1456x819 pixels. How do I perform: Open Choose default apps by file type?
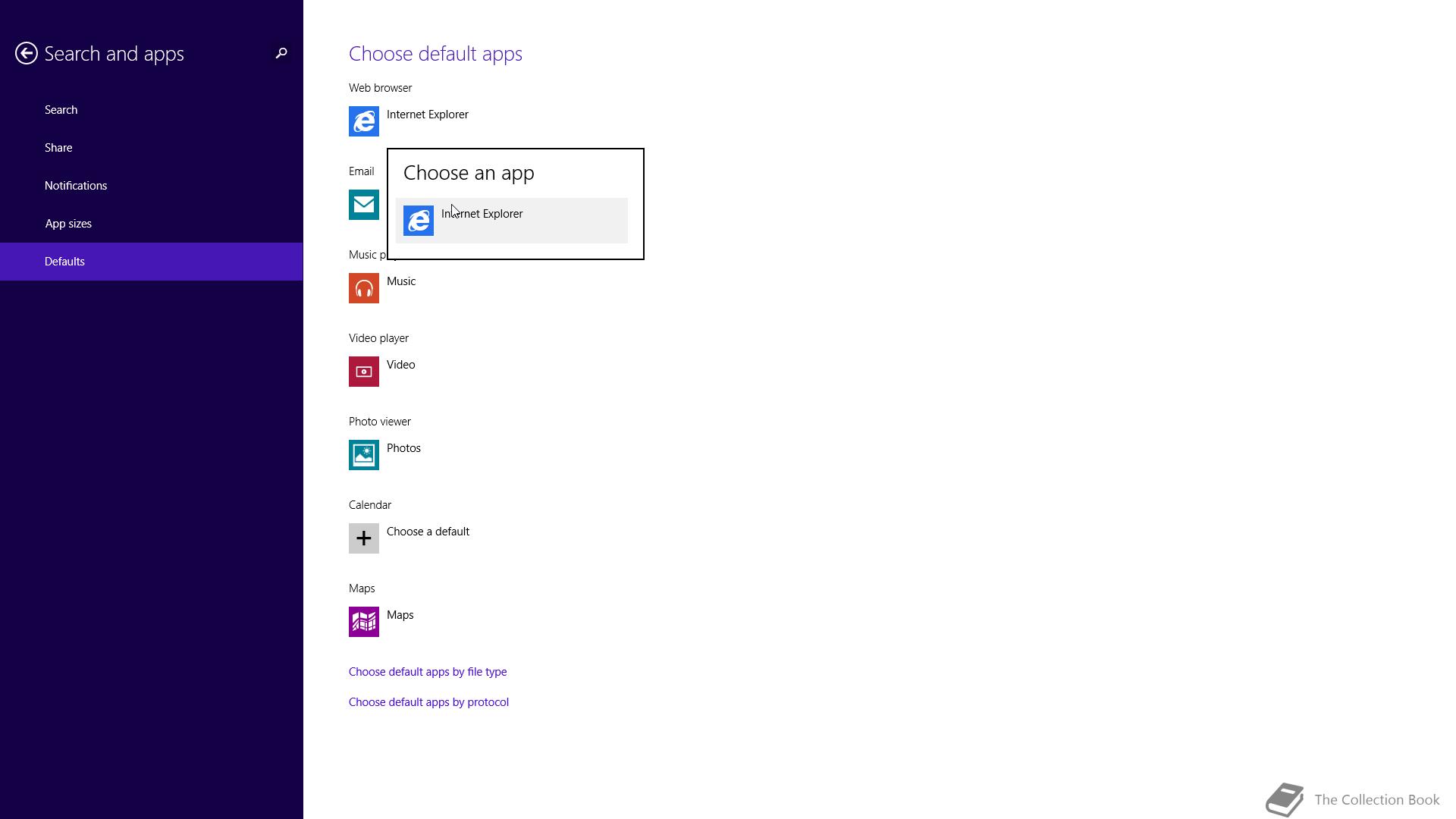(428, 672)
